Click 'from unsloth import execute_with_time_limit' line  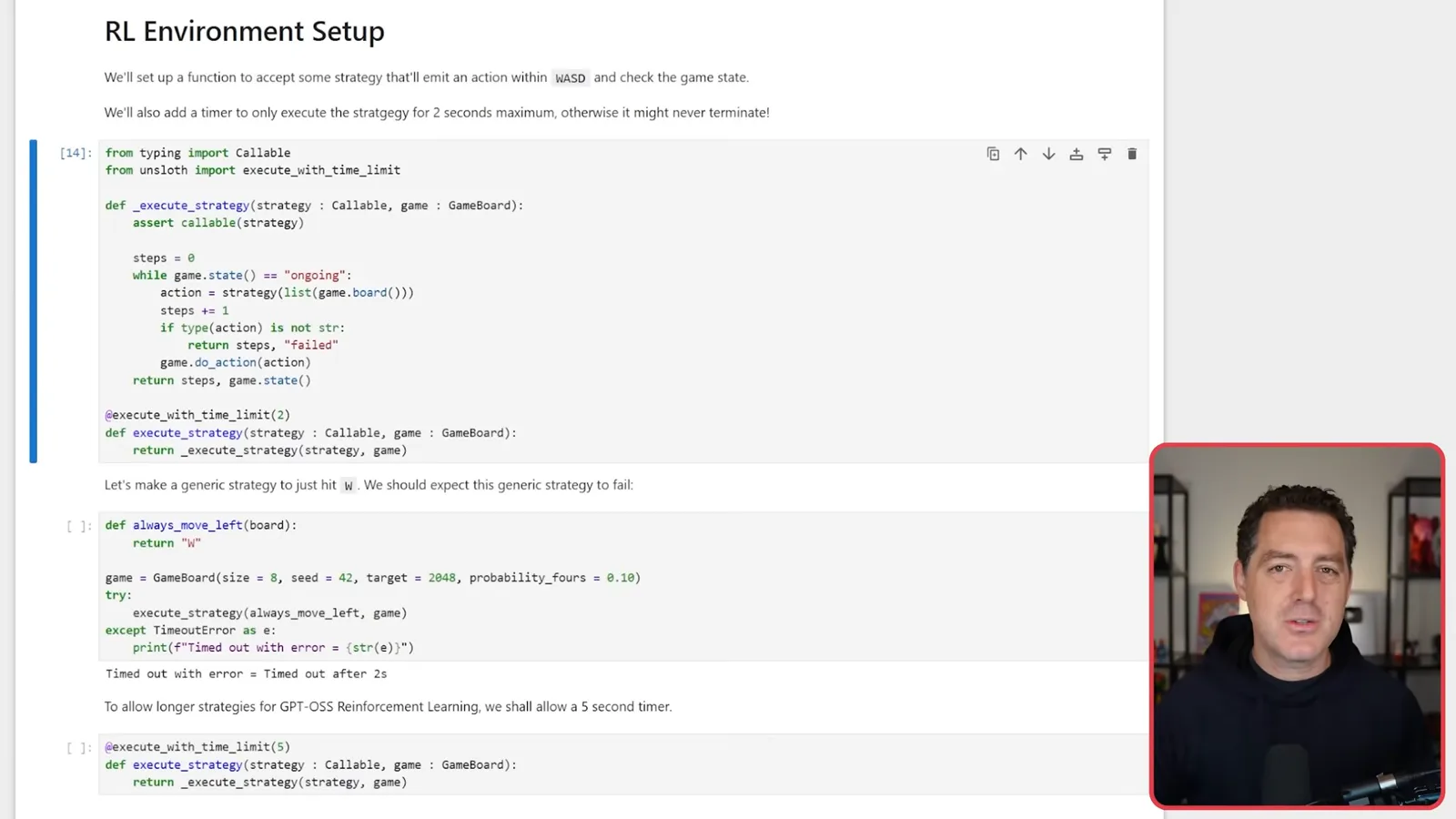(x=252, y=170)
